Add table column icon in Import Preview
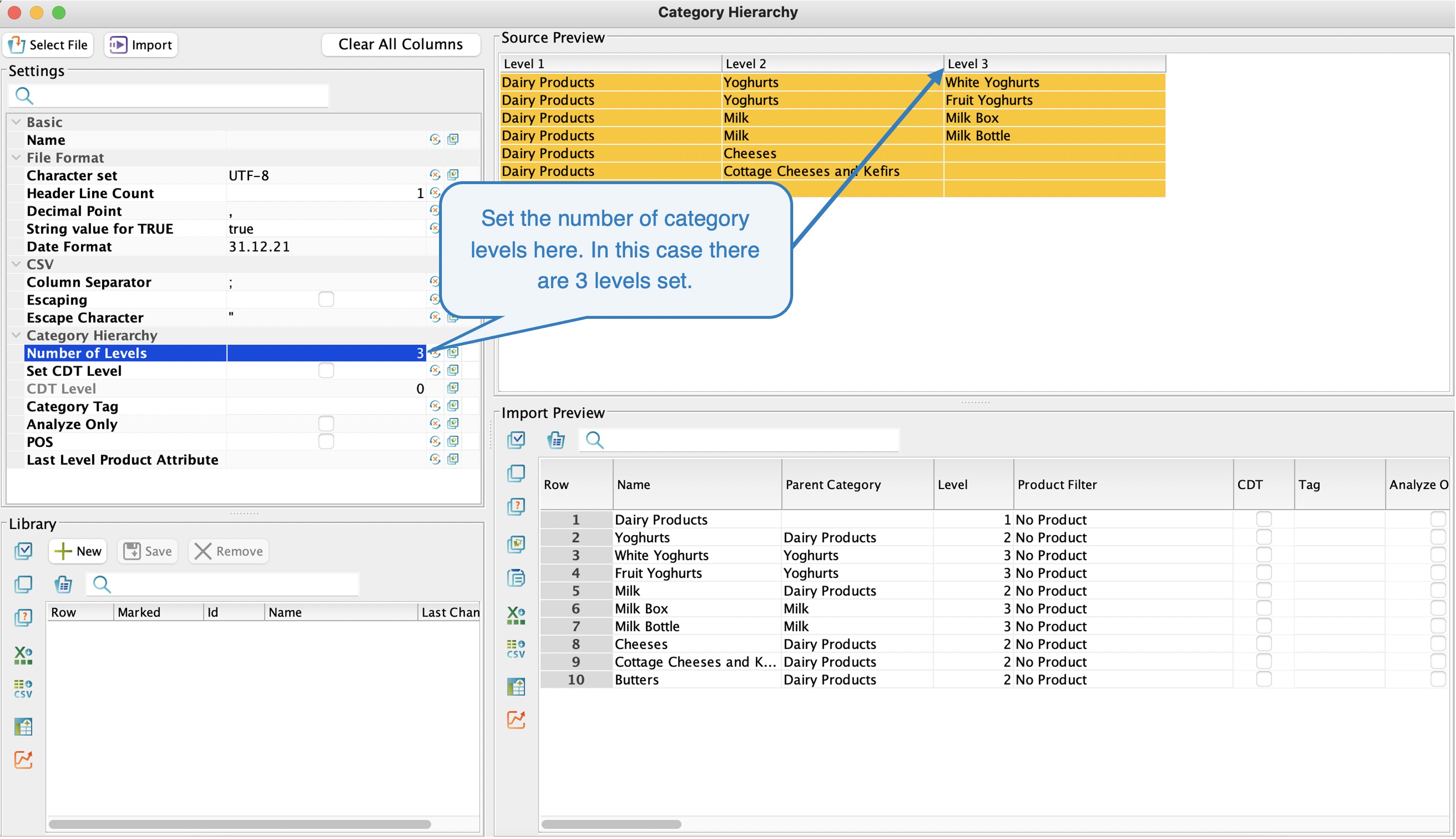Image resolution: width=1456 pixels, height=839 pixels. (517, 686)
